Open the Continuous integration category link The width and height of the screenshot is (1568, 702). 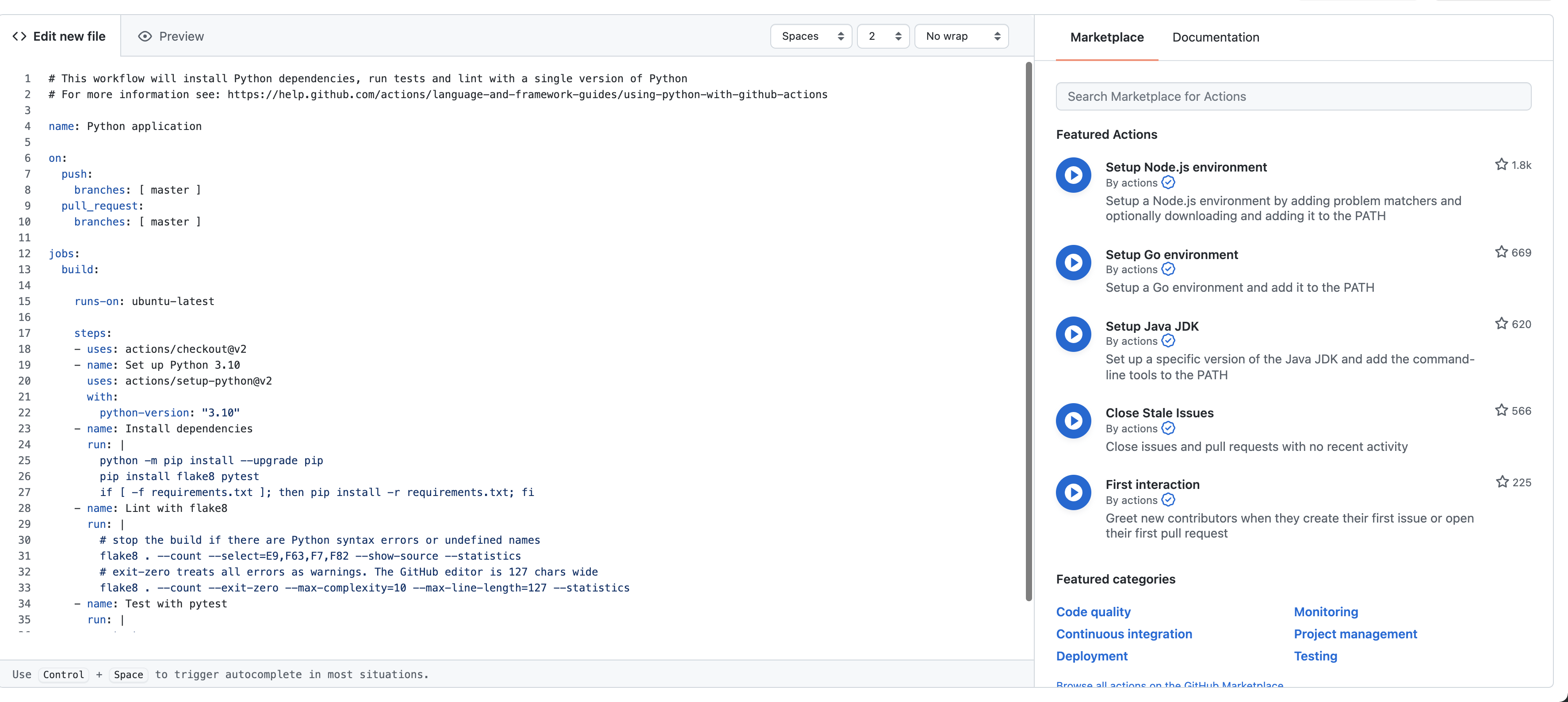click(1124, 634)
